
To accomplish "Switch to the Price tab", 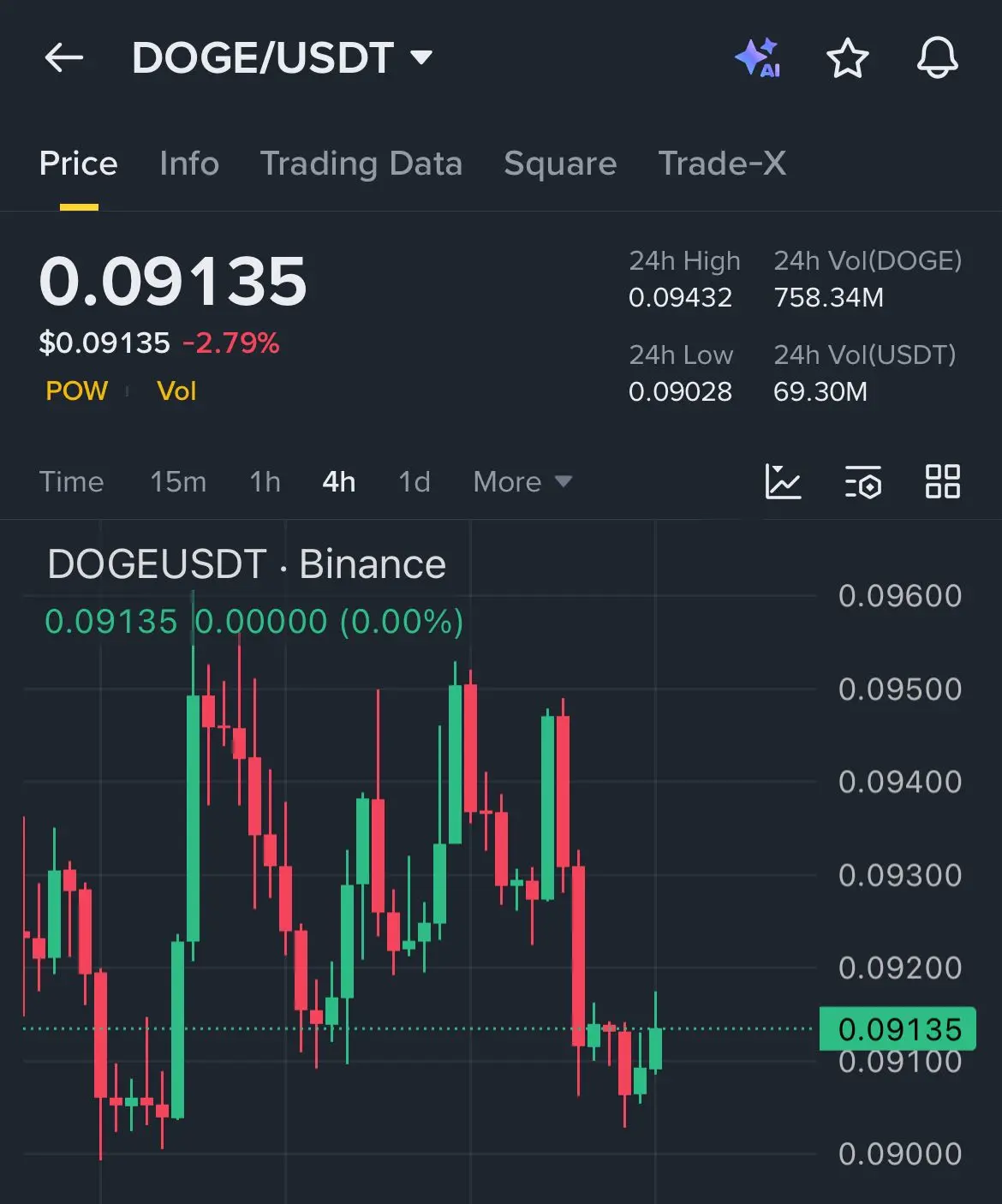I will (x=78, y=164).
